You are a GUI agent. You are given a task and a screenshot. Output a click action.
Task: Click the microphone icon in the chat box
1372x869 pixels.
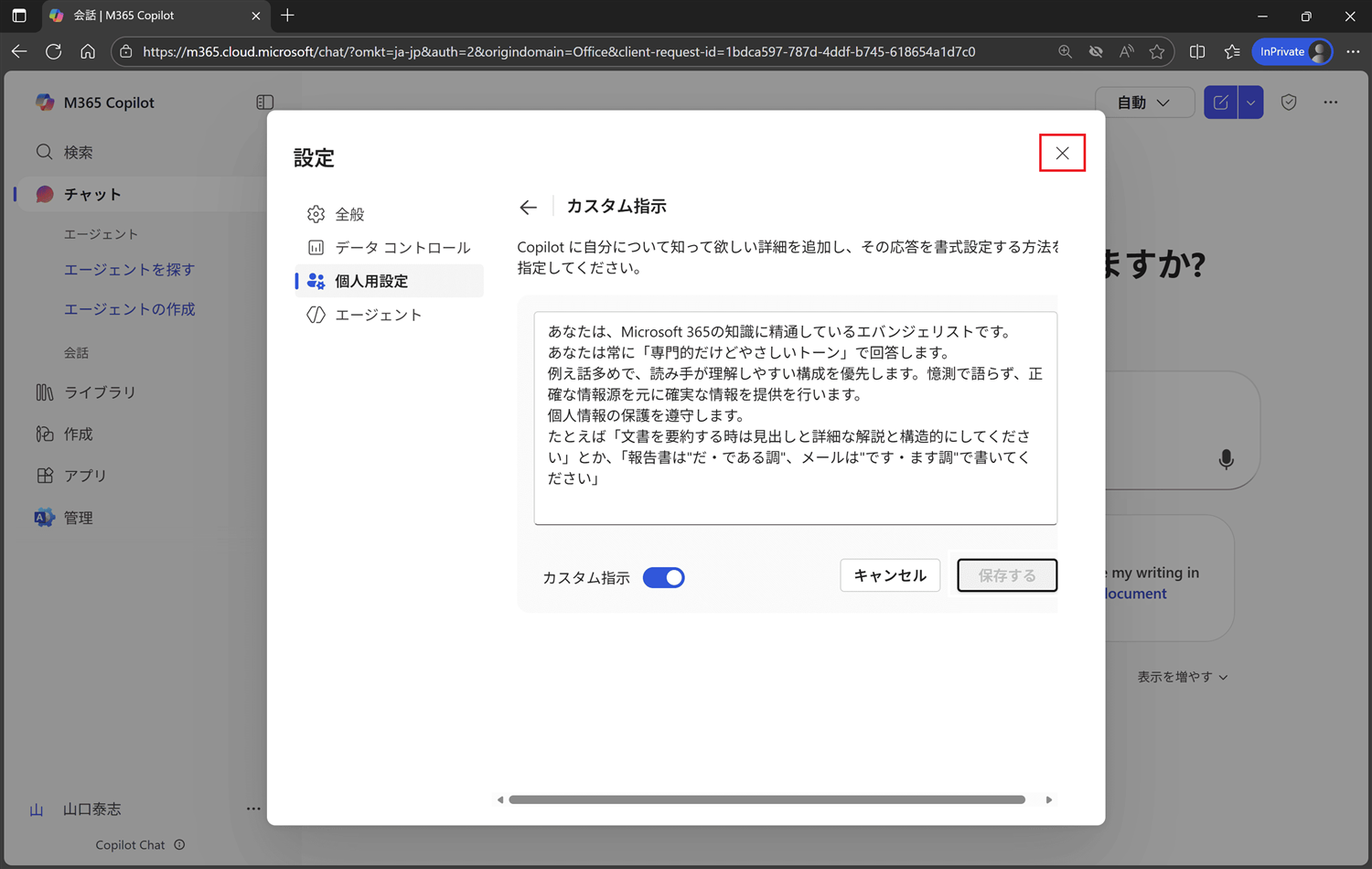tap(1227, 459)
